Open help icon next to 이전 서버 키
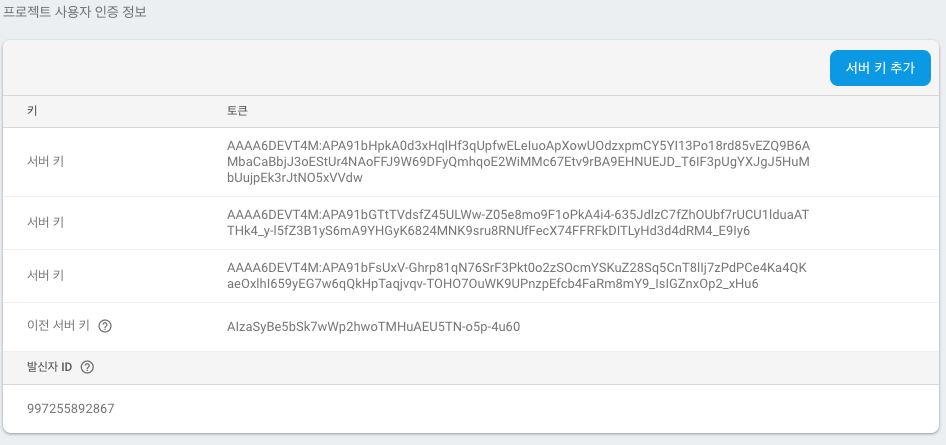The image size is (946, 445). (105, 326)
